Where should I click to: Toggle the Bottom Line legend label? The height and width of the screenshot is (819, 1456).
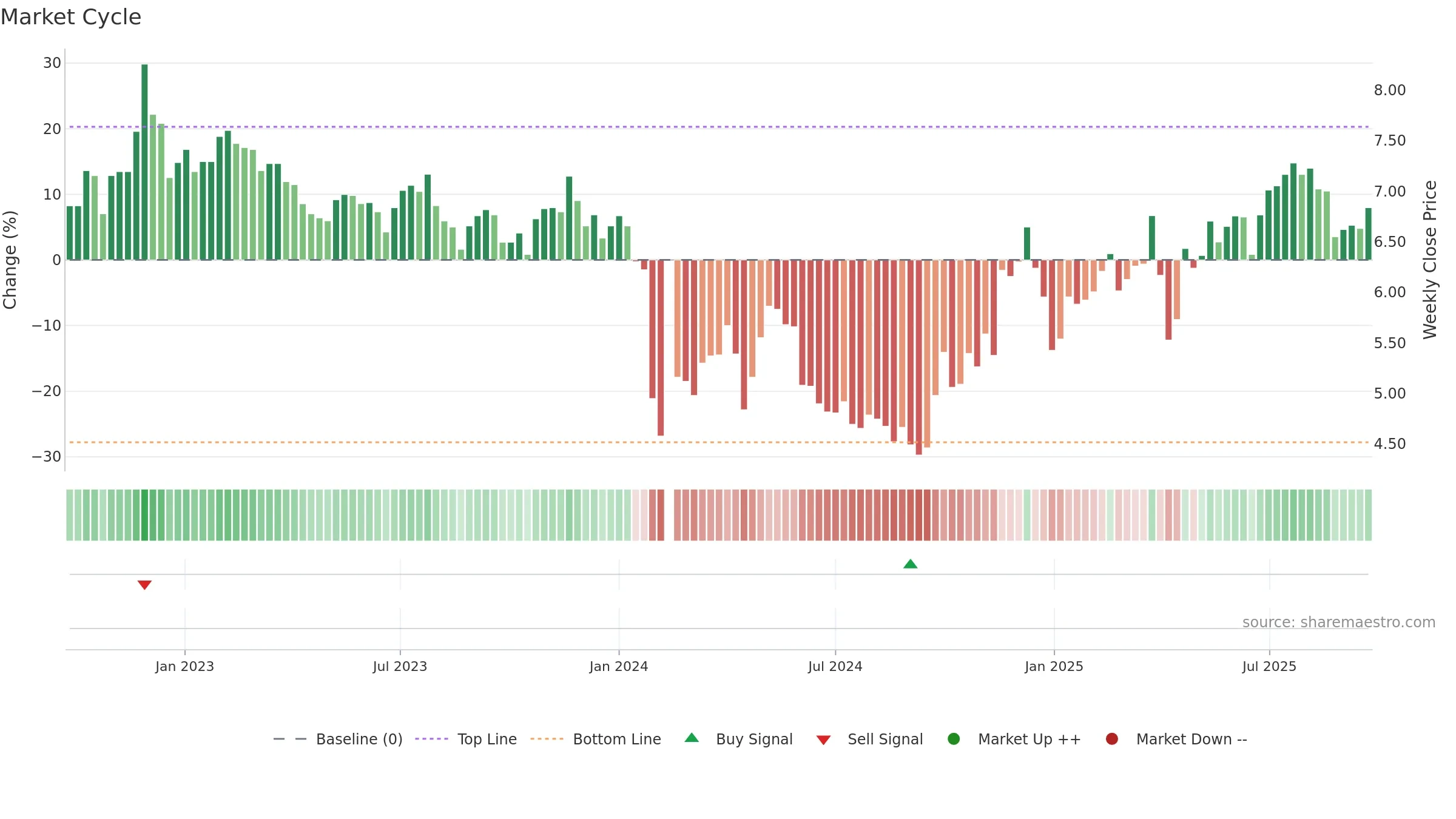[x=617, y=739]
